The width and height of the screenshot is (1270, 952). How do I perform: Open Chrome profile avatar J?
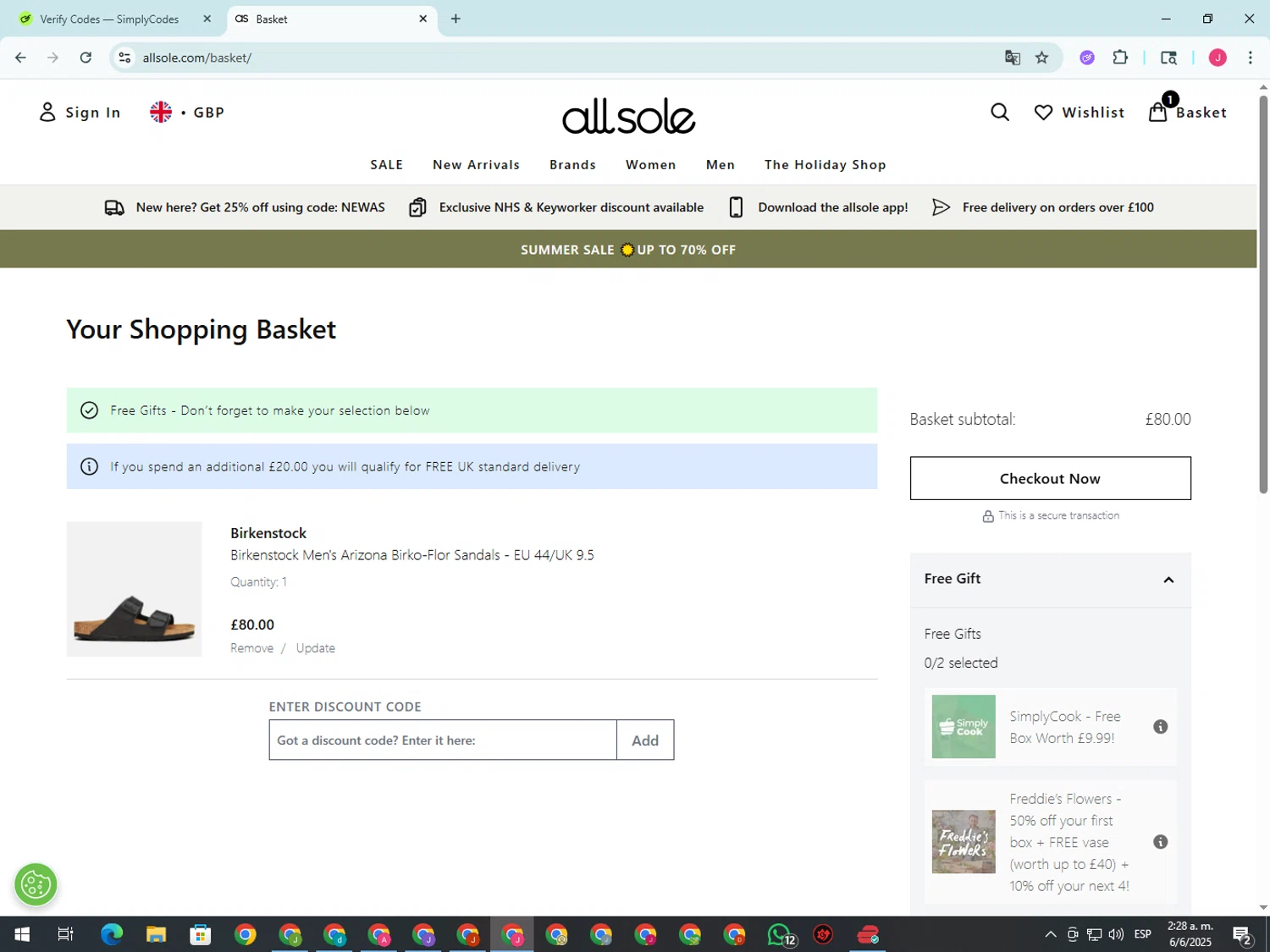pyautogui.click(x=1218, y=58)
